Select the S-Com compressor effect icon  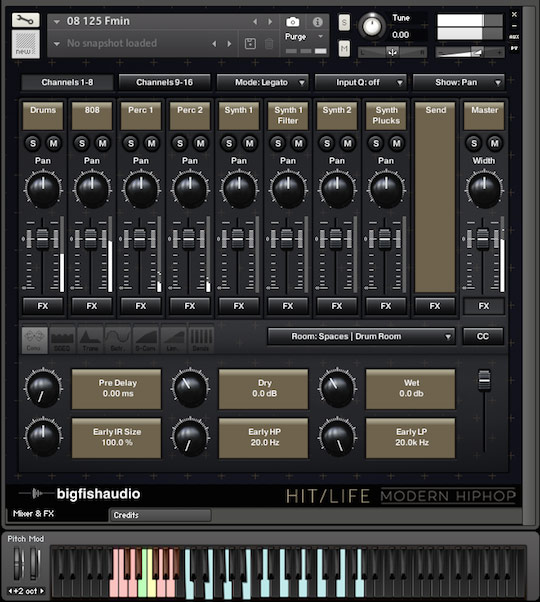coord(145,340)
